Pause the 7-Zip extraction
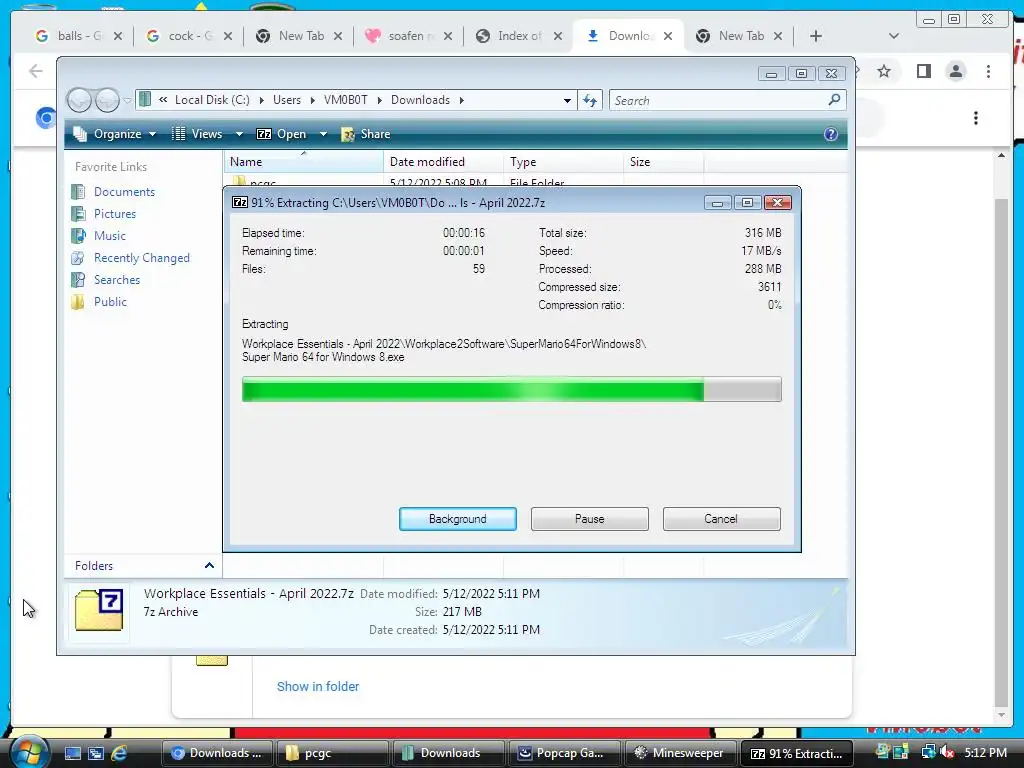The height and width of the screenshot is (768, 1024). [589, 519]
